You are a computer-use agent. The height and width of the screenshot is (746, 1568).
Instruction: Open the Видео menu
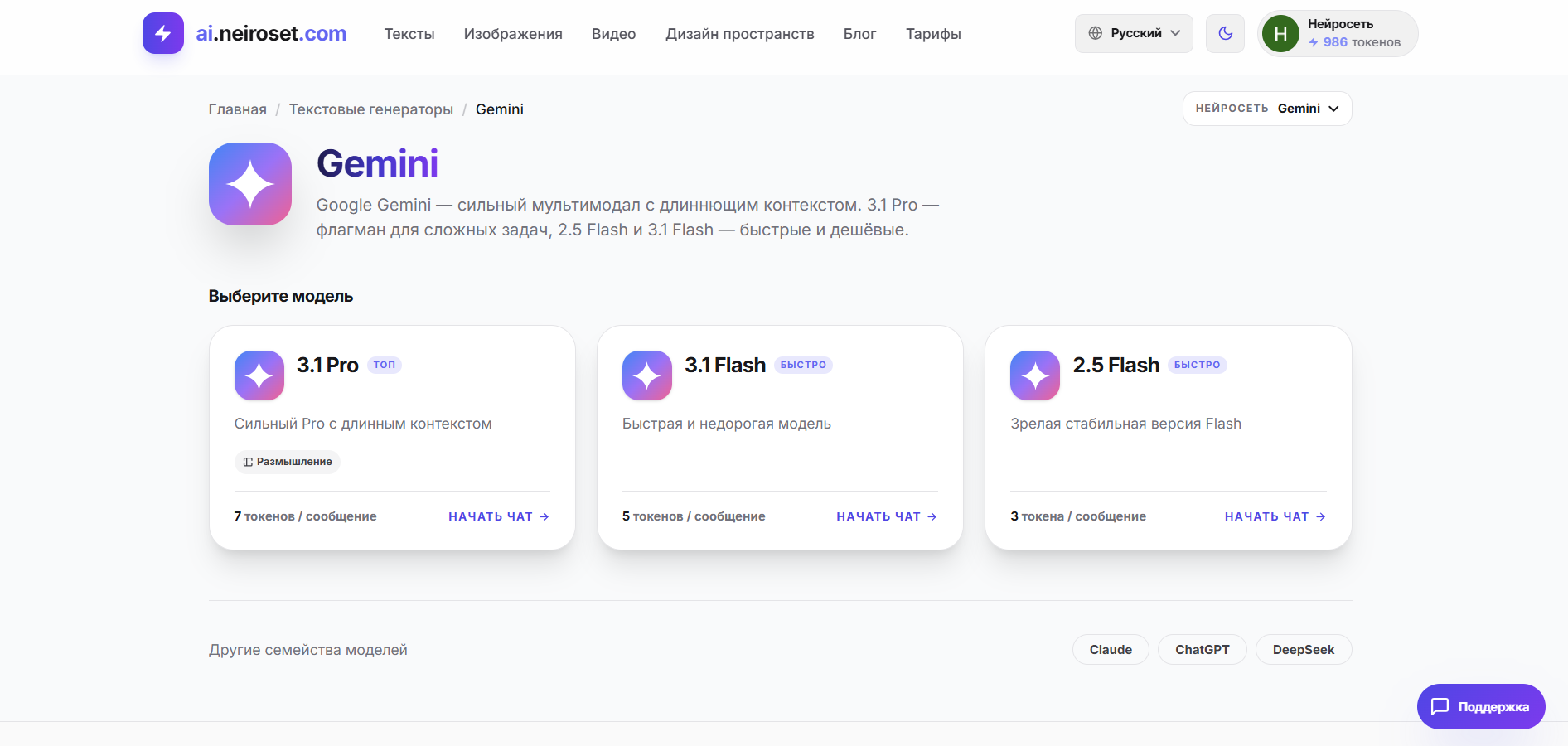[614, 34]
